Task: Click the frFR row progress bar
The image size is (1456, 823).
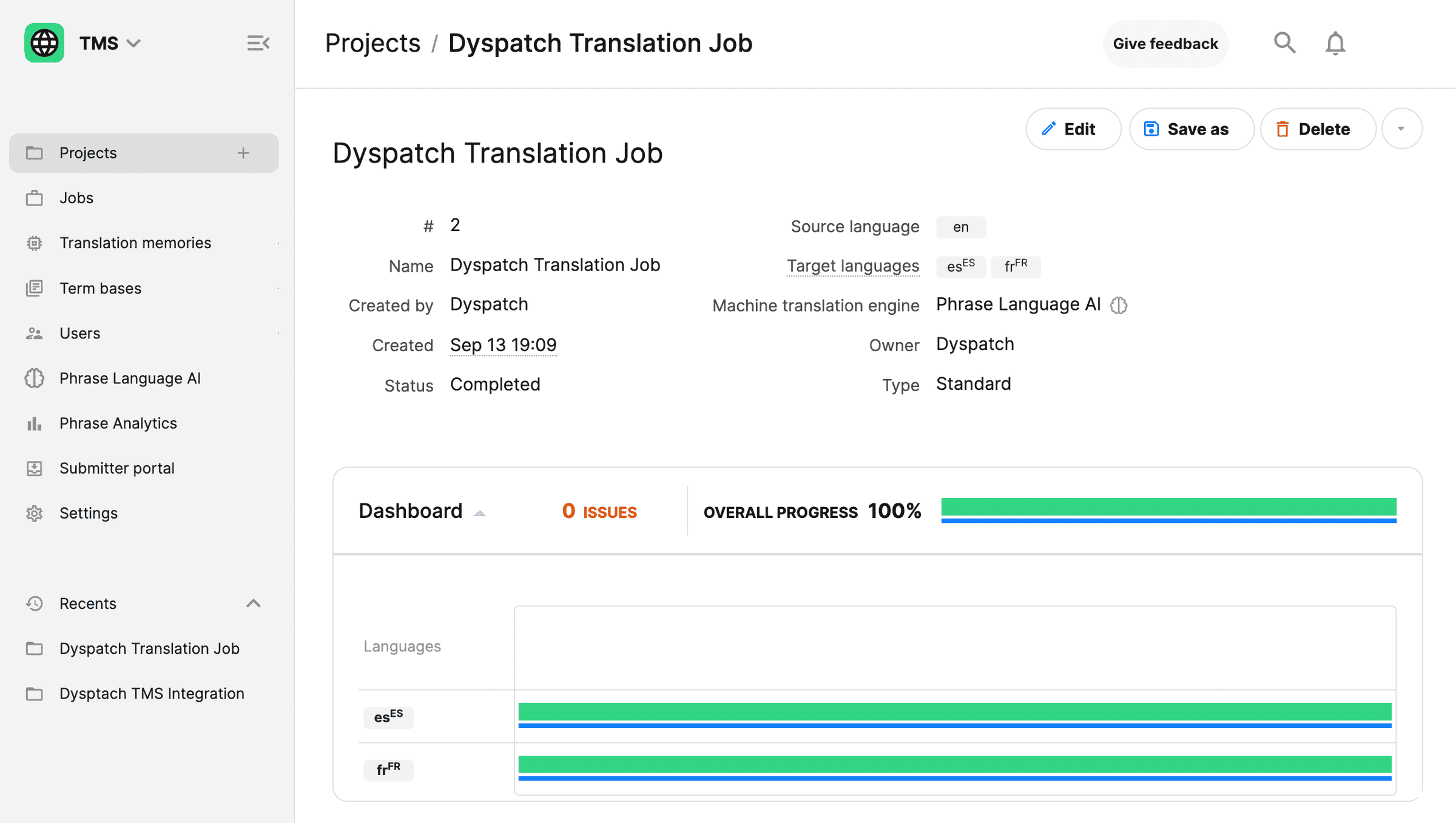Action: 955,768
